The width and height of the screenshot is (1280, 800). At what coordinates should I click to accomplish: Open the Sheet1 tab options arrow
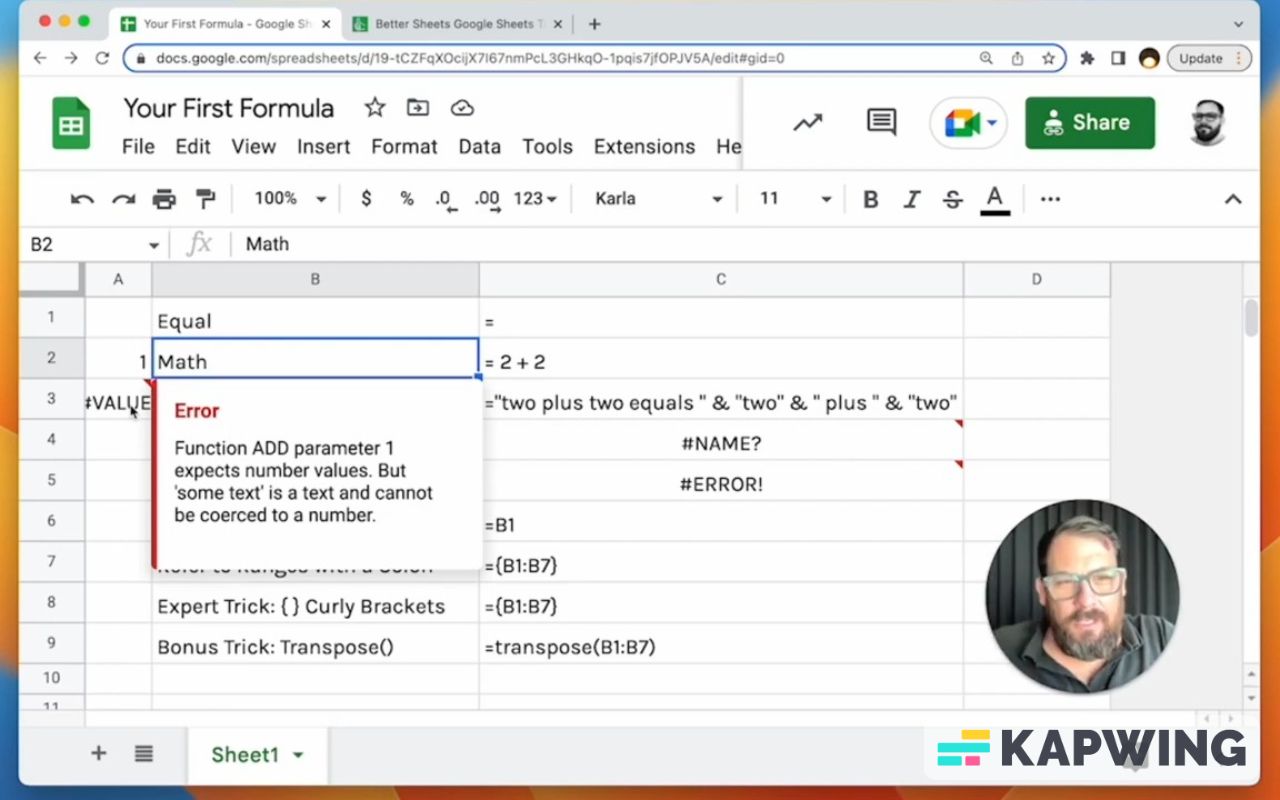coord(298,755)
